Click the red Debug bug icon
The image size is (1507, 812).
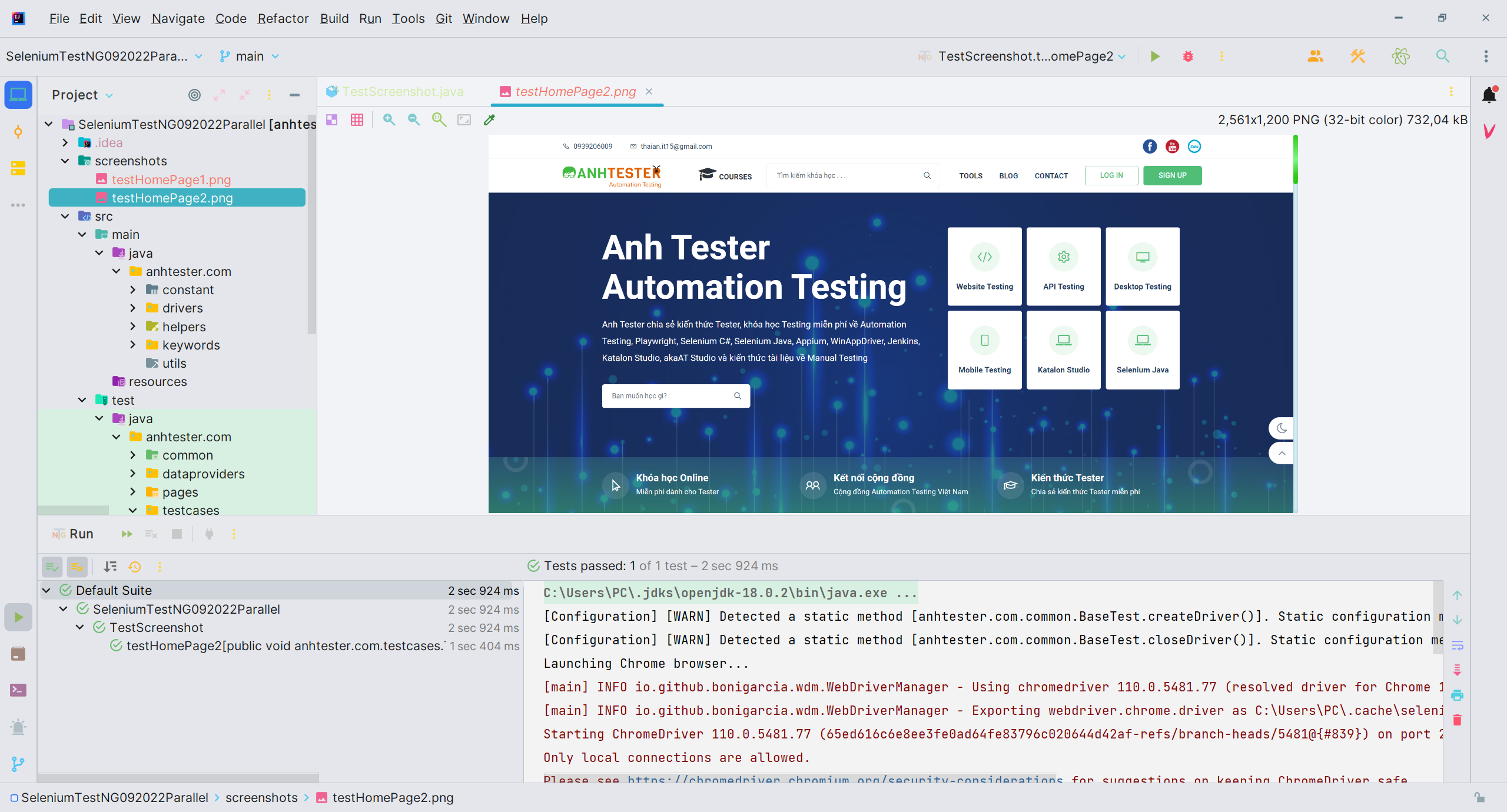(x=1188, y=56)
